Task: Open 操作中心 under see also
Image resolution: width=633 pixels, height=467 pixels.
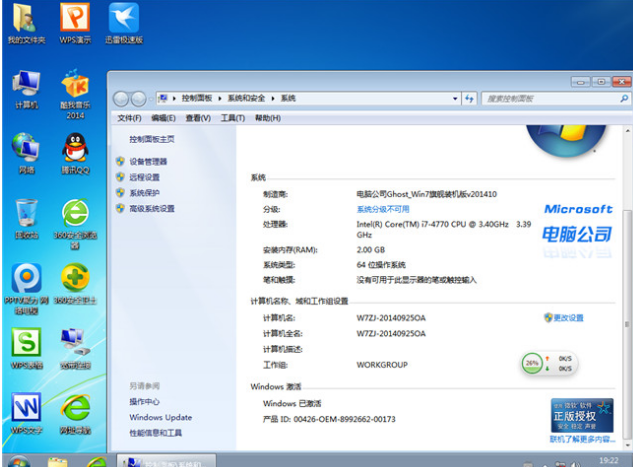Action: pyautogui.click(x=144, y=402)
